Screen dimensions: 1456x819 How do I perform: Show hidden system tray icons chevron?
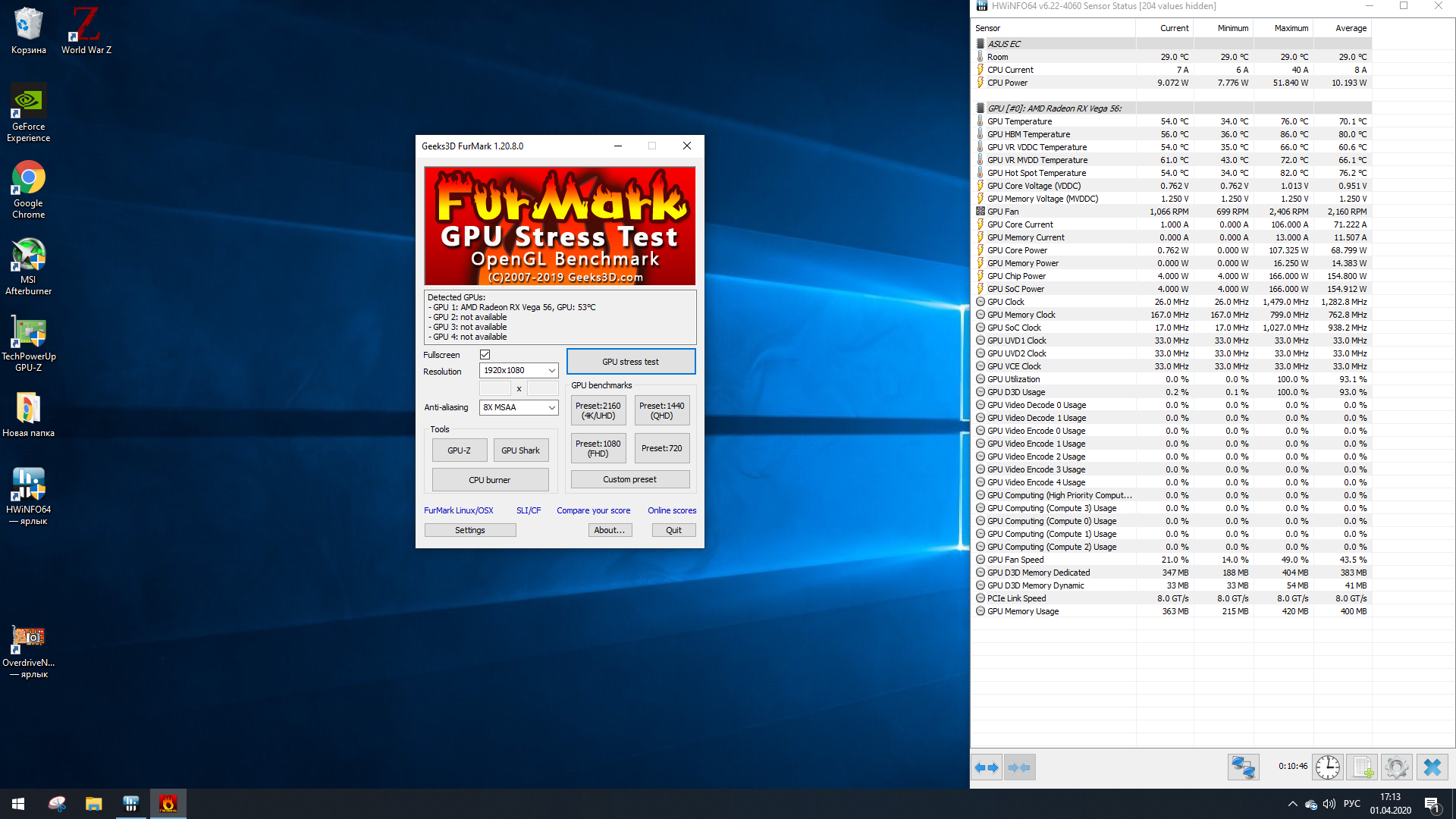tap(1292, 804)
